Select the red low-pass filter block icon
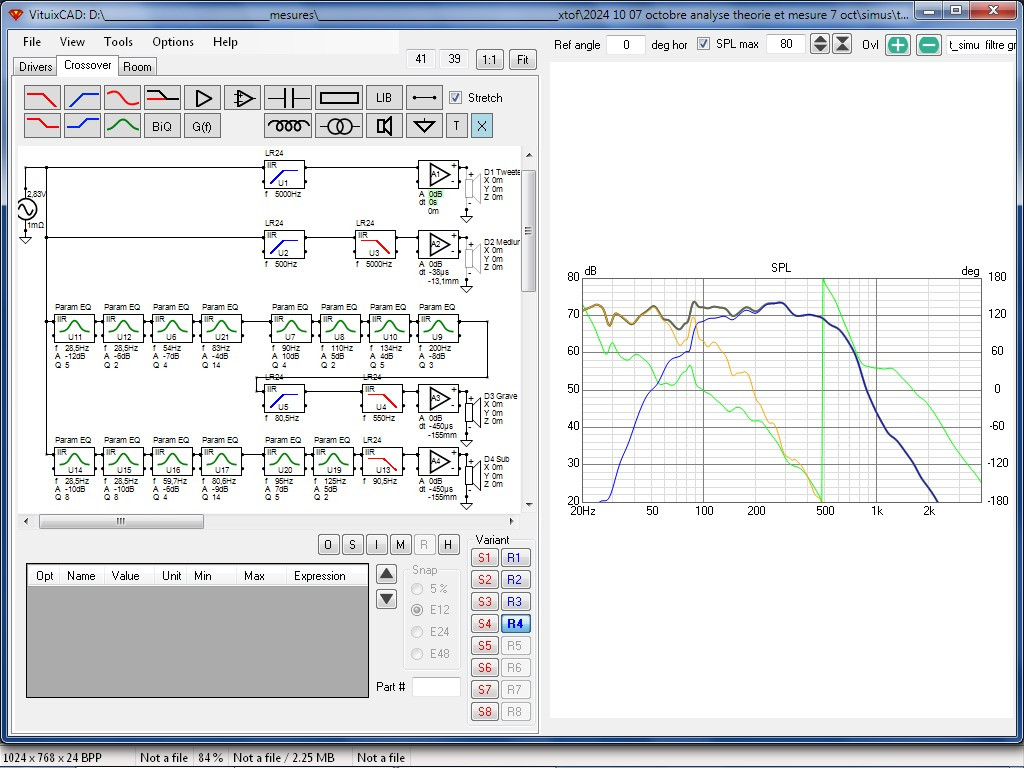The image size is (1024, 768). coord(42,98)
